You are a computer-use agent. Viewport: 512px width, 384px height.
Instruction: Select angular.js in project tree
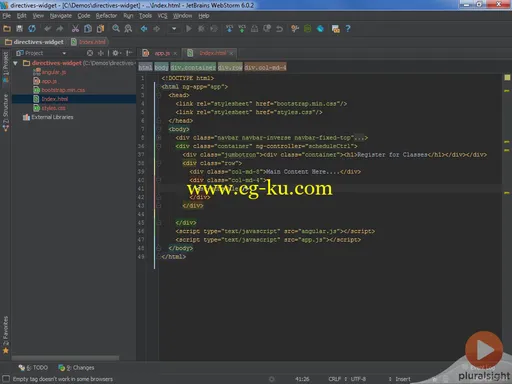pos(54,72)
